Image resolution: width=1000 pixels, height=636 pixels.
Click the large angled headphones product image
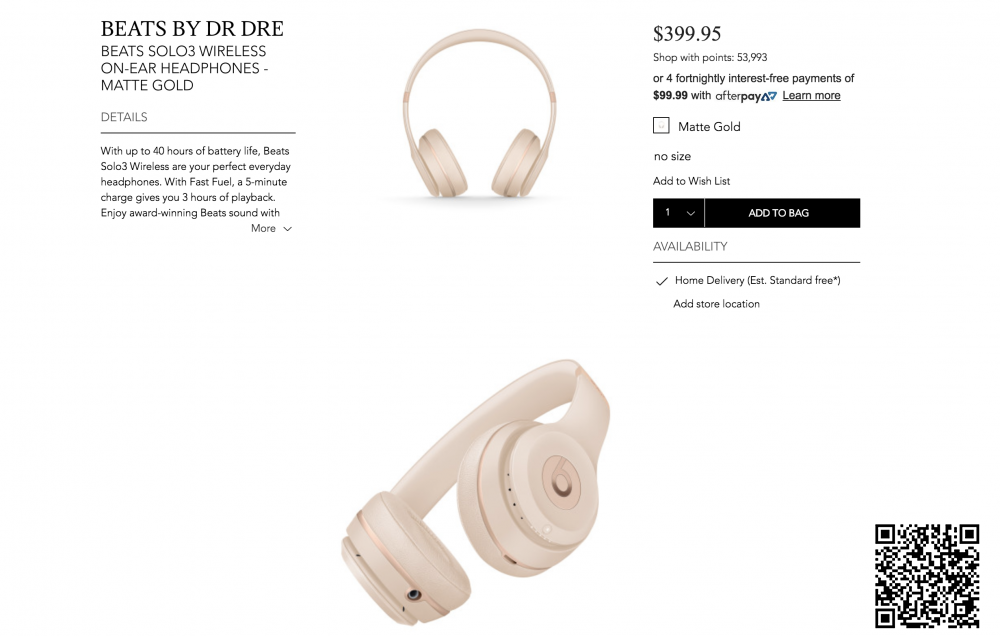pos(476,492)
